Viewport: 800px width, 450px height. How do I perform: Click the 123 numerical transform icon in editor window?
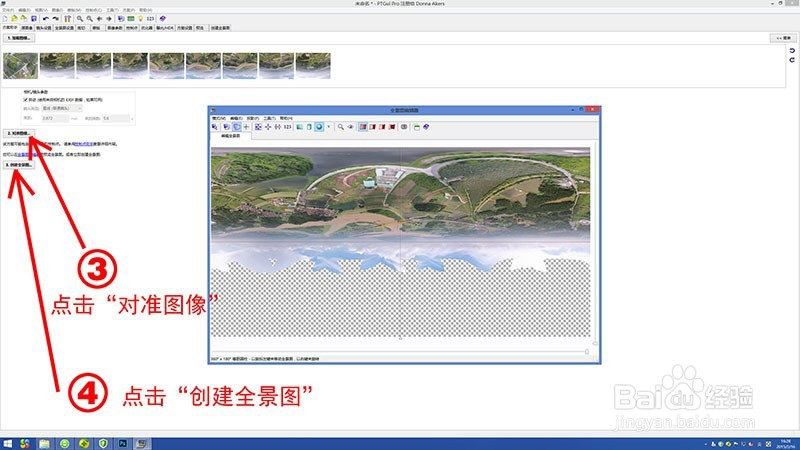pyautogui.click(x=288, y=127)
